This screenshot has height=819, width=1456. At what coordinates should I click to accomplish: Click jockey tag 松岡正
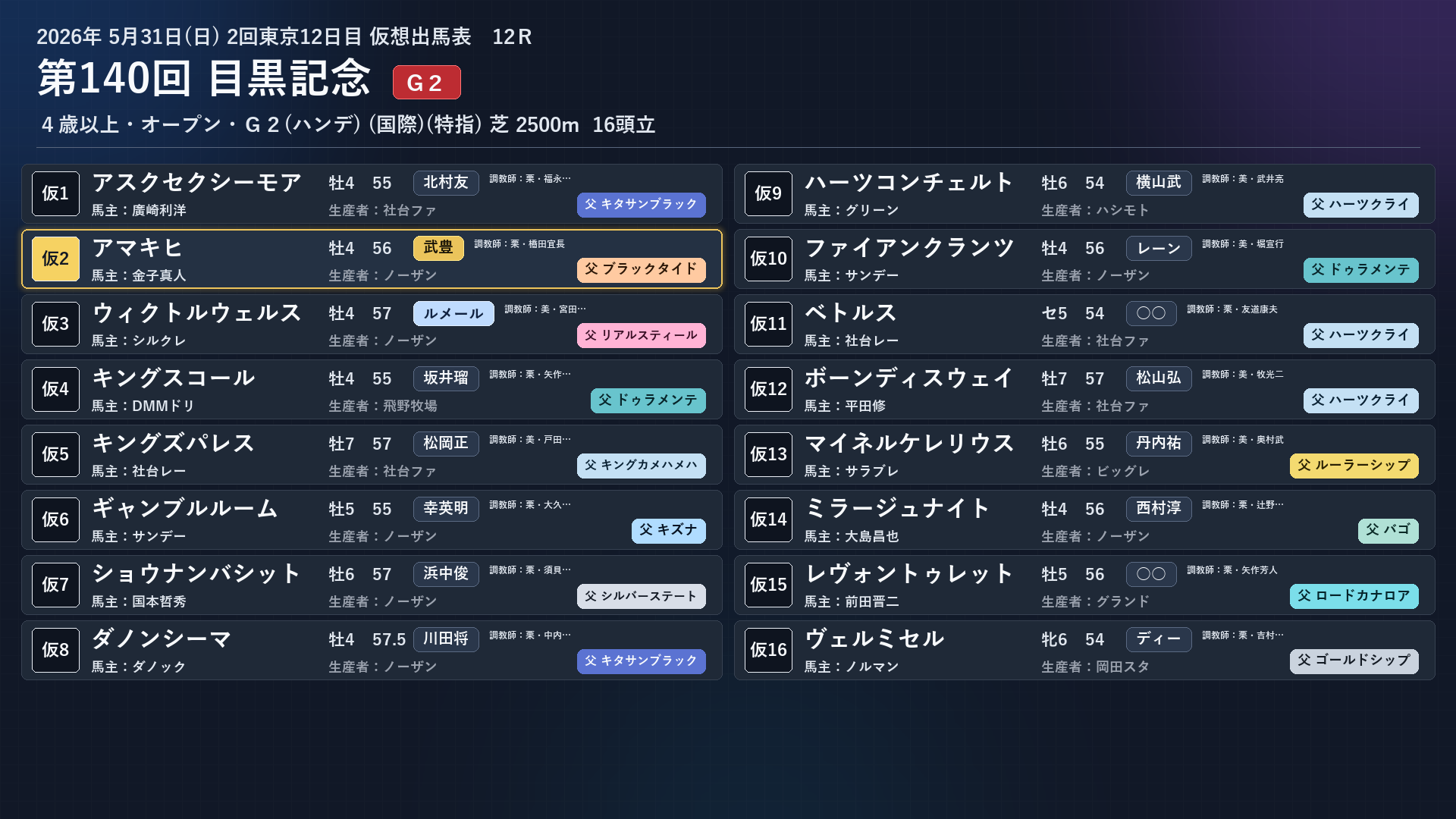point(446,444)
